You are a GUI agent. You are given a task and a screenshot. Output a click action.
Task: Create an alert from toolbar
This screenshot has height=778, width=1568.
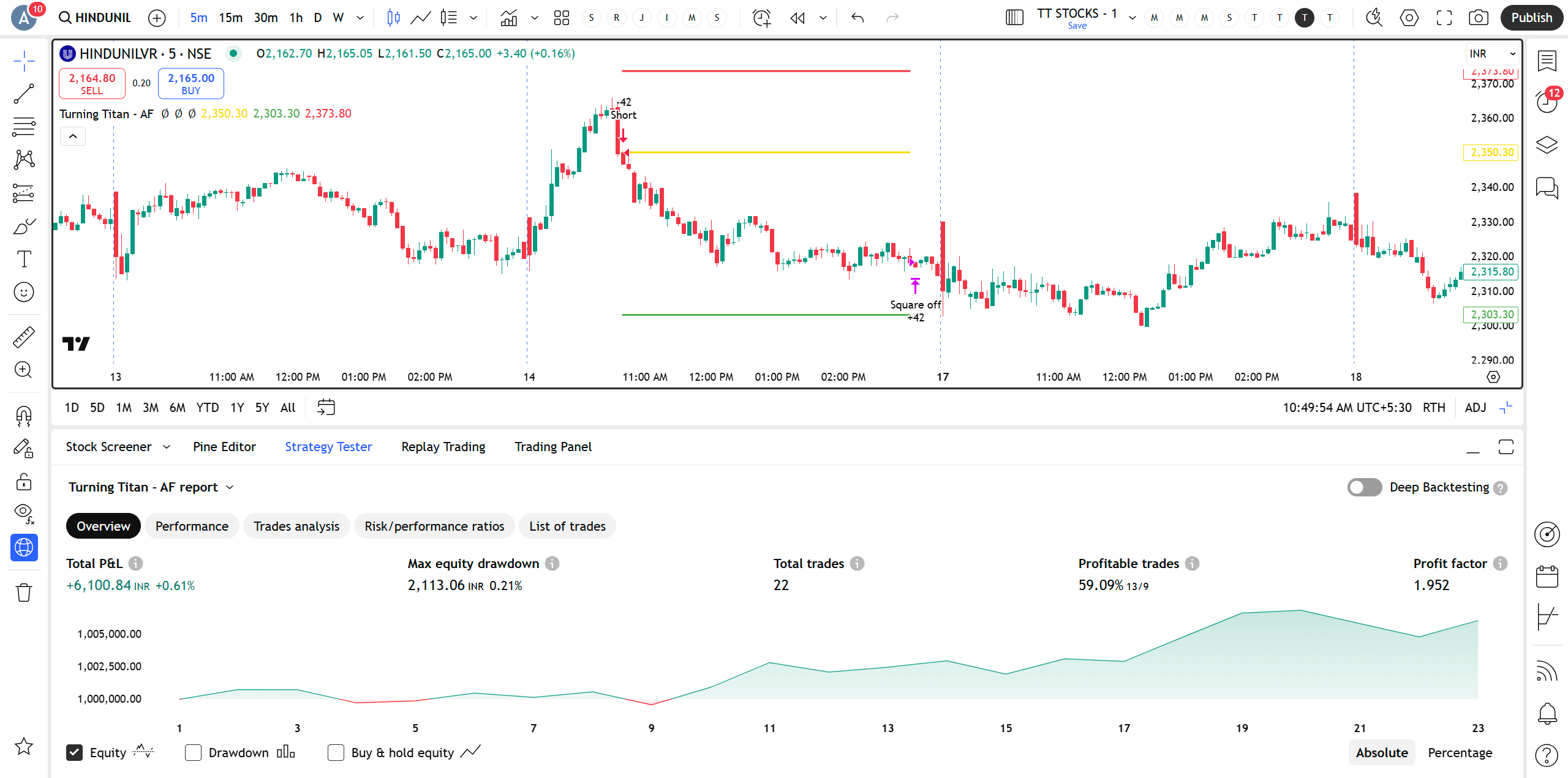tap(761, 18)
